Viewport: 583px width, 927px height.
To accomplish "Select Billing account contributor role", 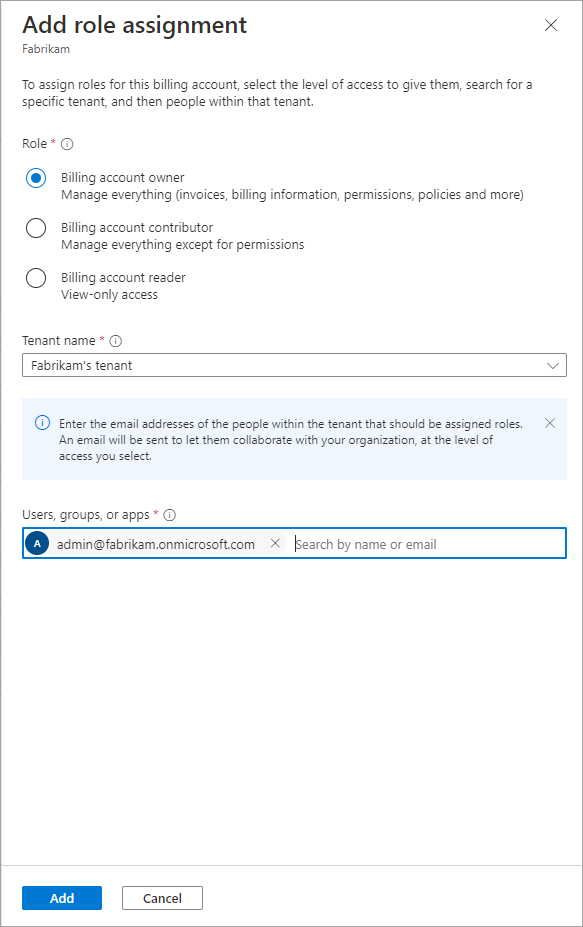I will (x=36, y=228).
